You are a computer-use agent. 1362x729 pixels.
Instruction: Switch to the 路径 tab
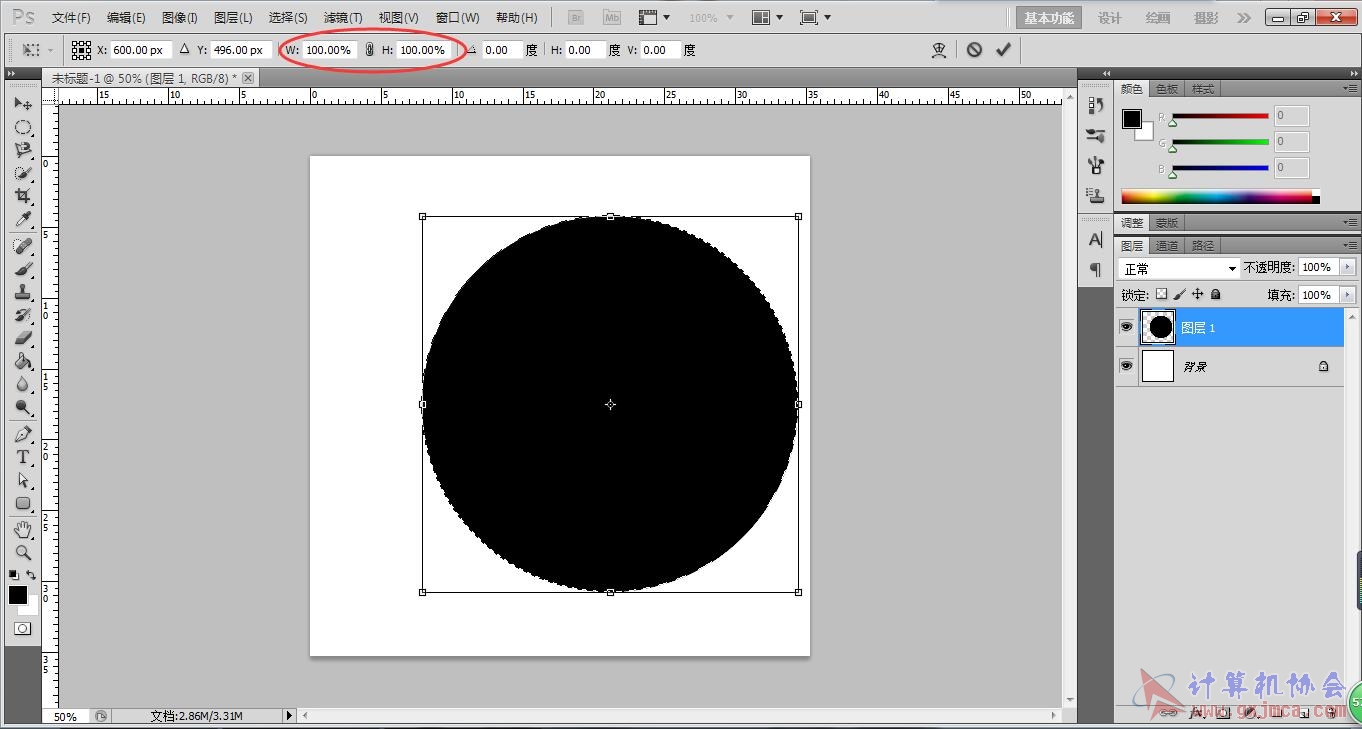pos(1203,246)
